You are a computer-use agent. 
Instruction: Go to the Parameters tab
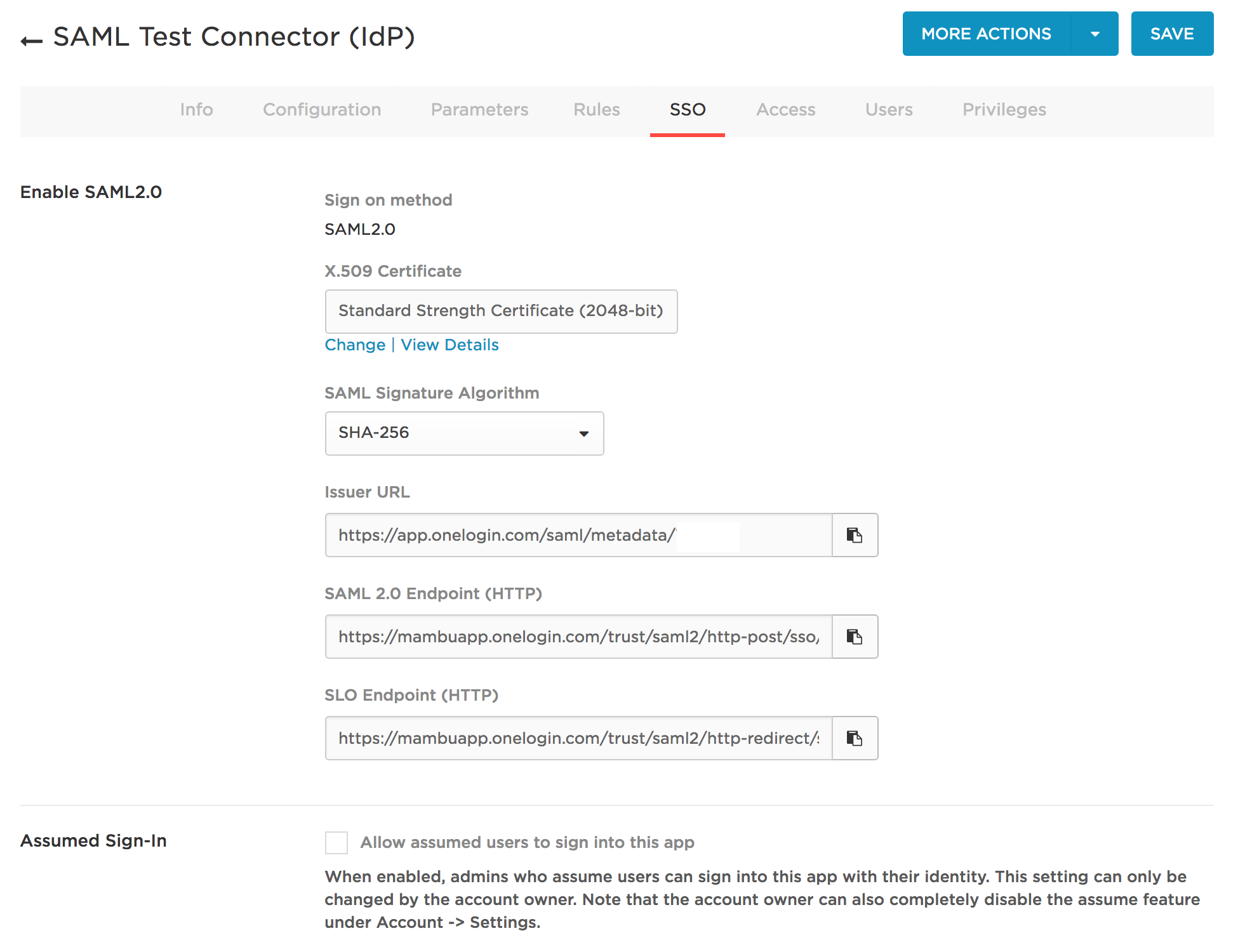(479, 110)
